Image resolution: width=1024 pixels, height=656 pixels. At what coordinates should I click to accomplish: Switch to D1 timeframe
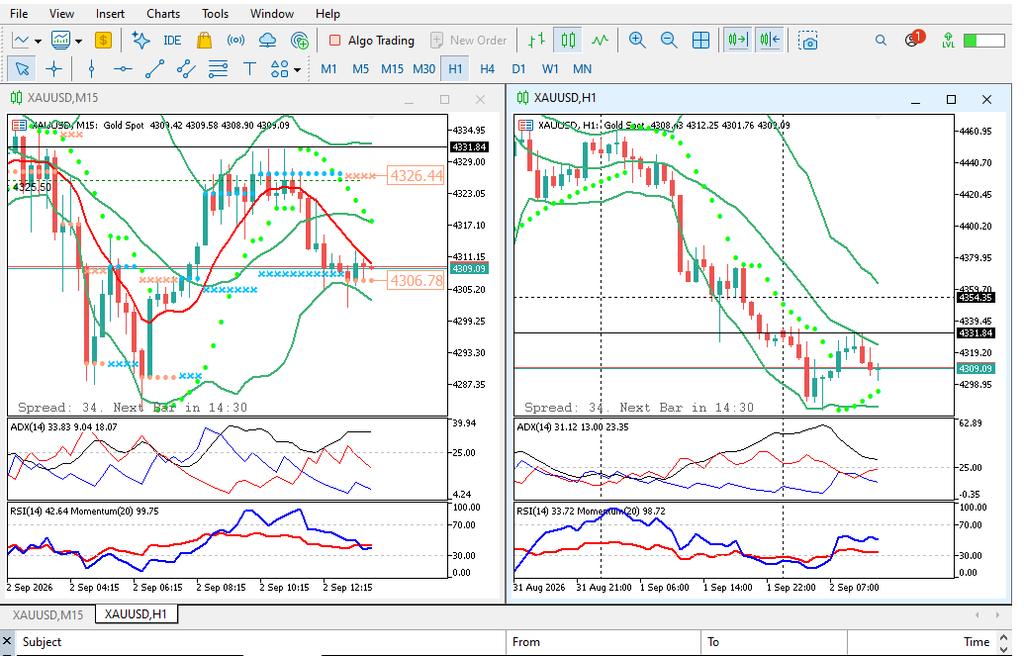[x=519, y=69]
